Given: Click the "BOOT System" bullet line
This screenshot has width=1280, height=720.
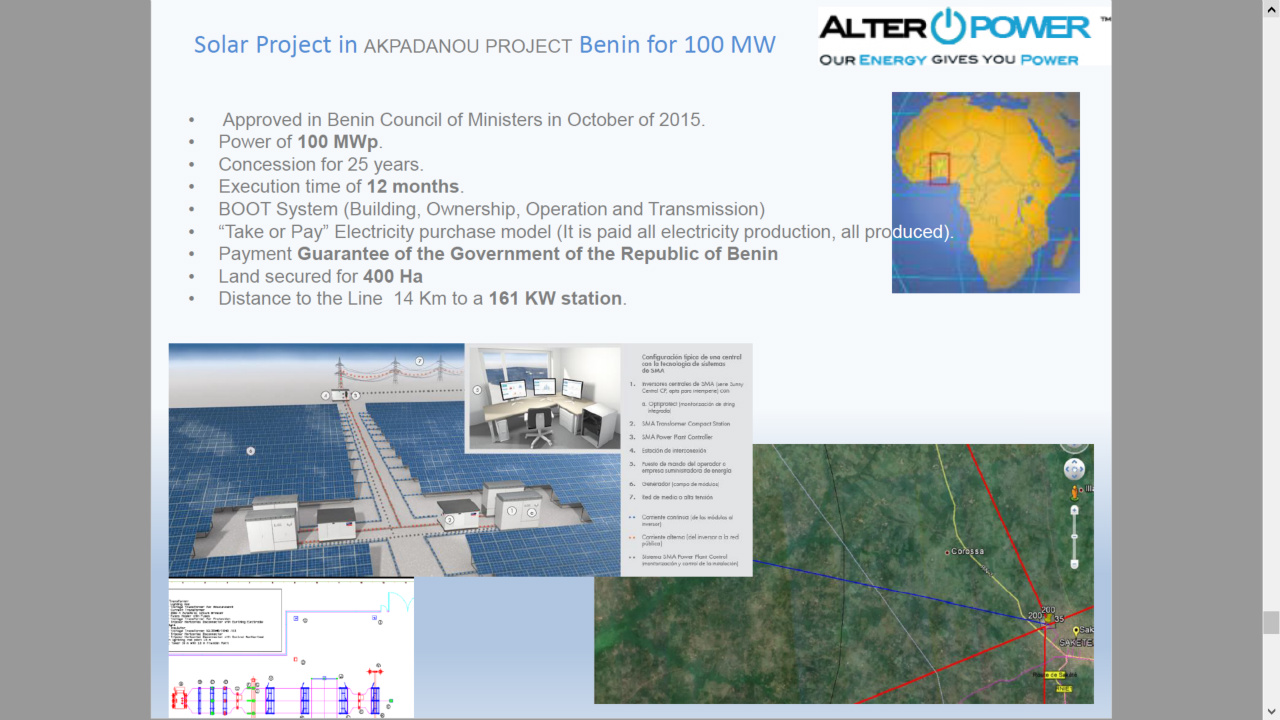Looking at the screenshot, I should [x=491, y=209].
